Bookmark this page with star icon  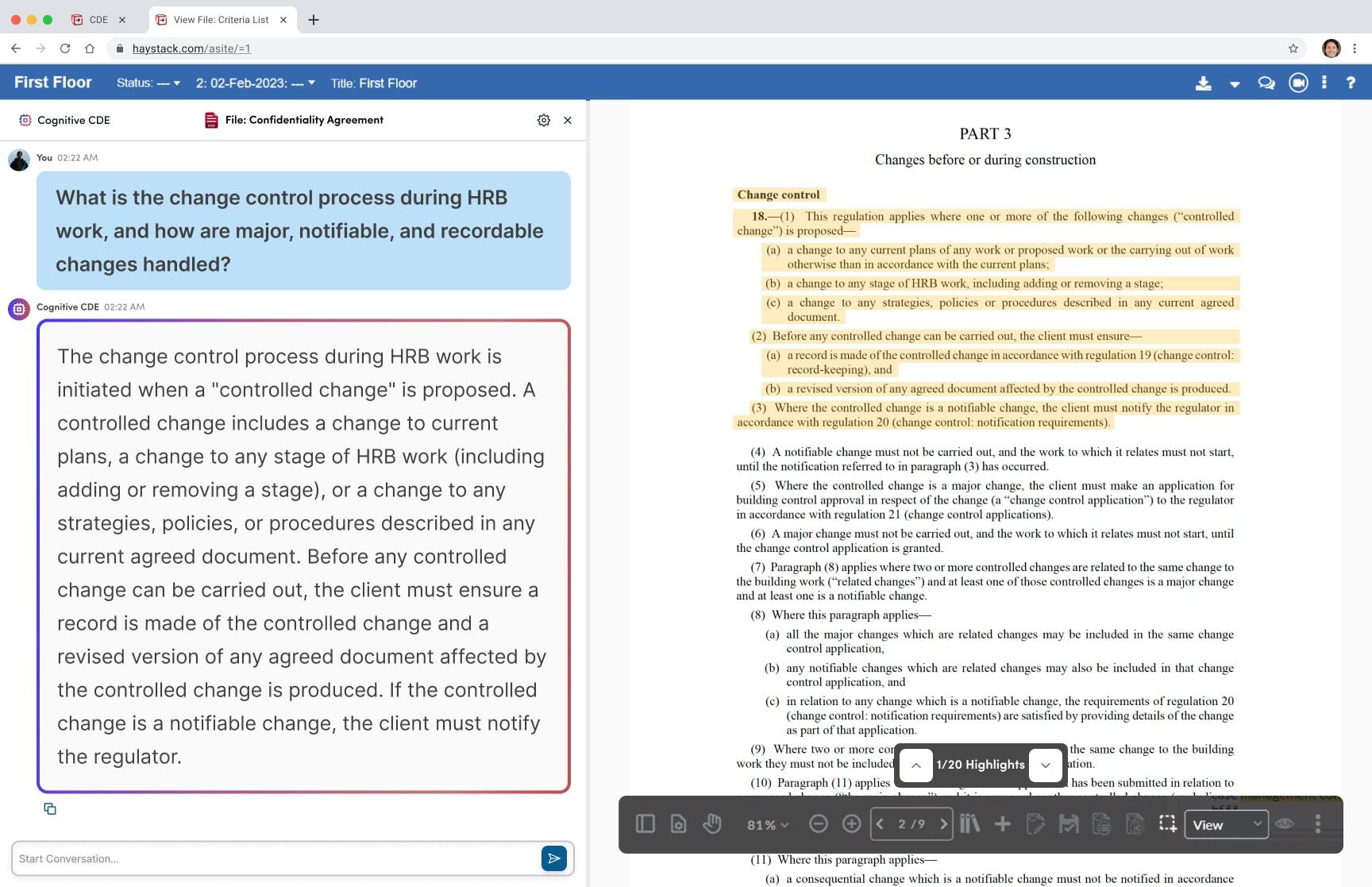1293,48
